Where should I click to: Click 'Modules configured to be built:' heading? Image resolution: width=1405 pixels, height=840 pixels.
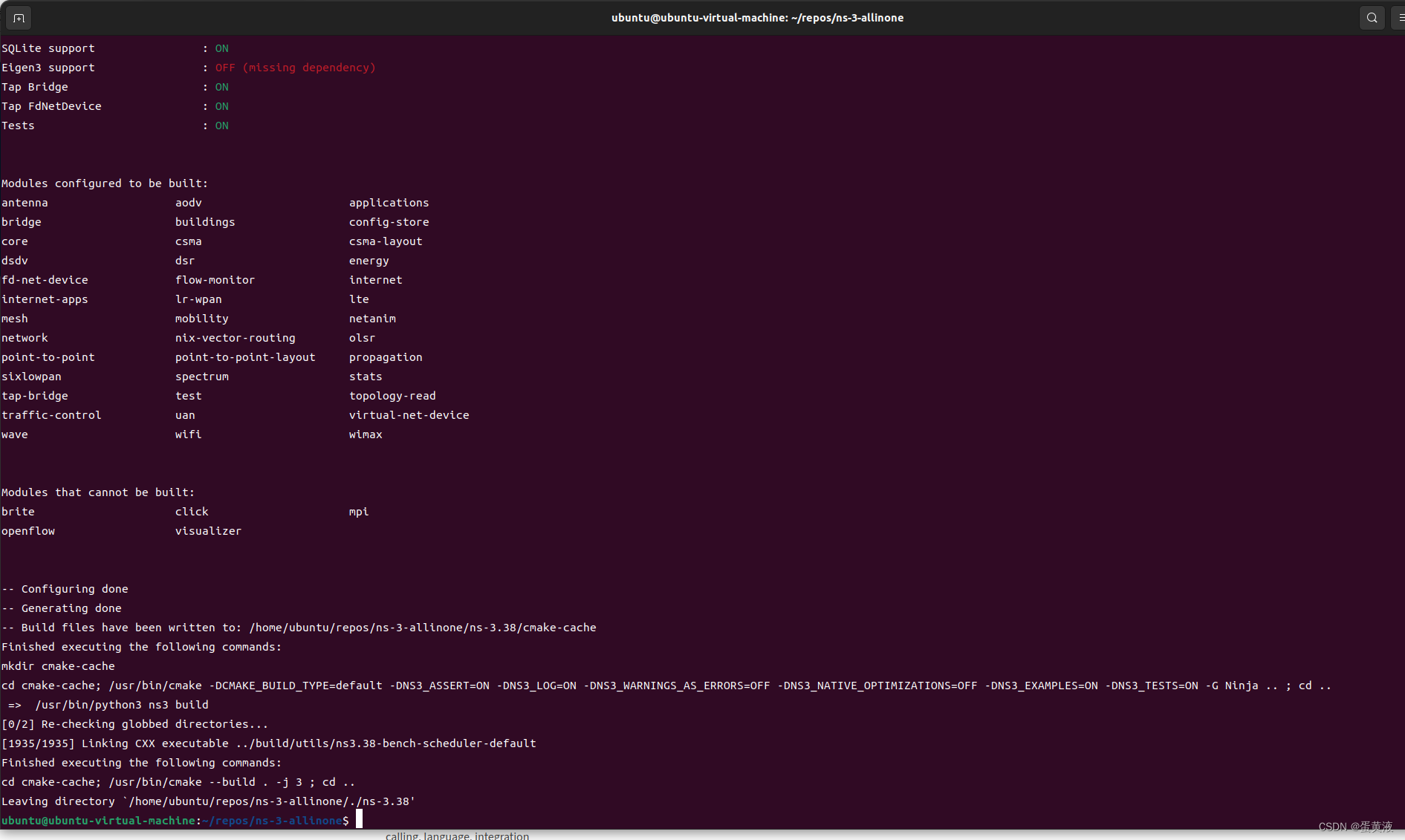coord(105,183)
